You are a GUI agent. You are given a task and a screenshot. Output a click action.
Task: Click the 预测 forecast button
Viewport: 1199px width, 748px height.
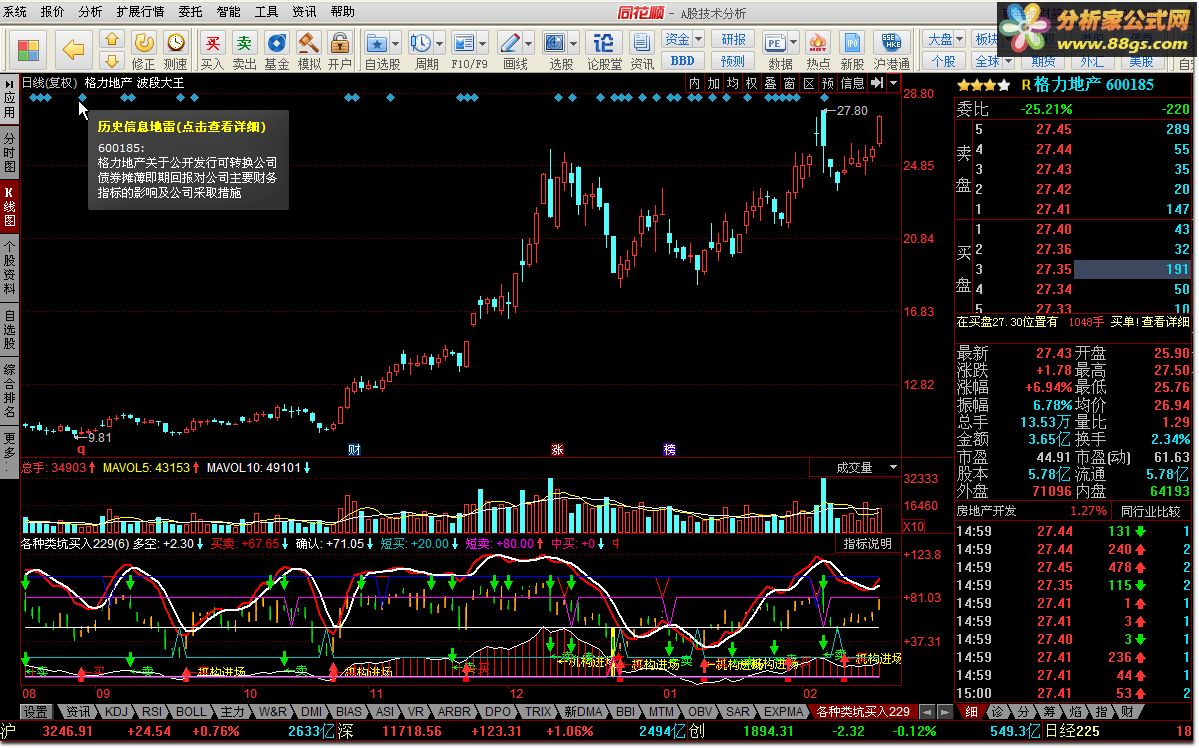(733, 61)
